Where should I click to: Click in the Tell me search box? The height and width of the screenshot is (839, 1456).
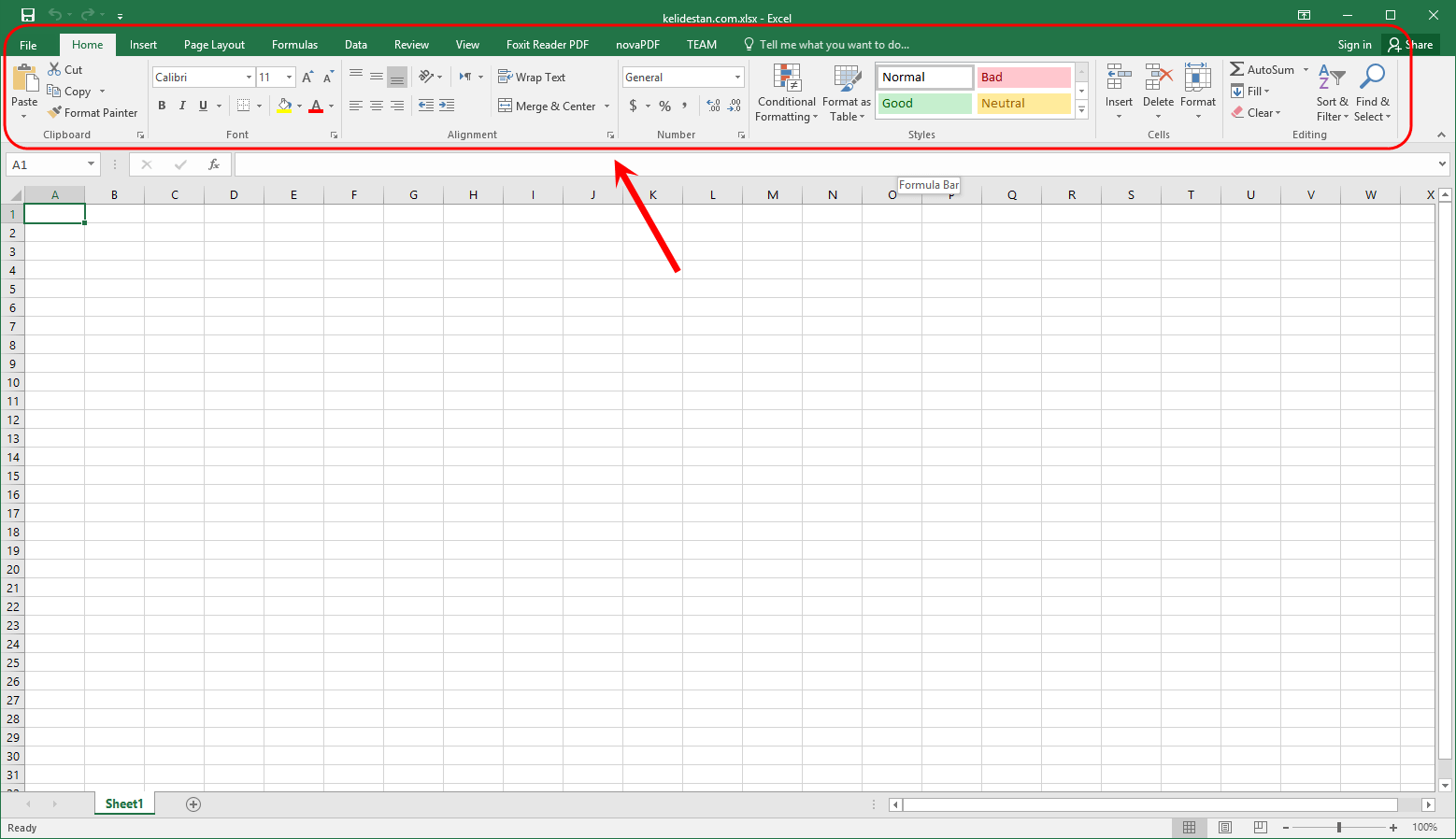point(834,45)
